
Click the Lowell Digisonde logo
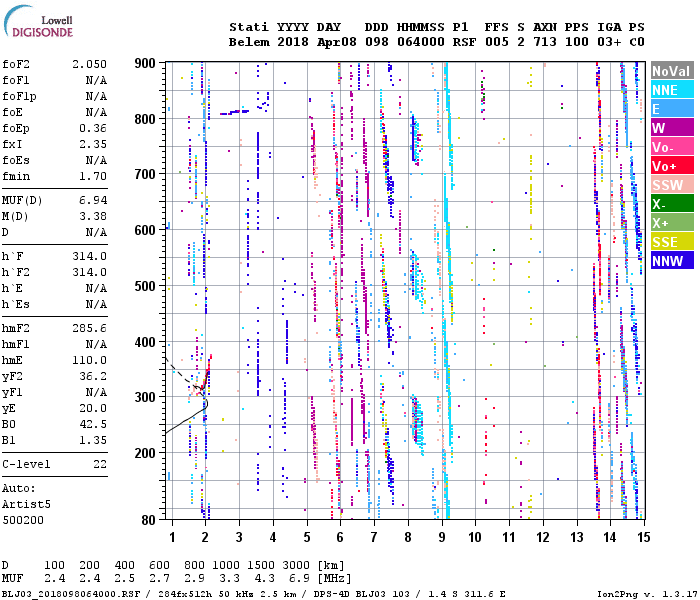38,21
